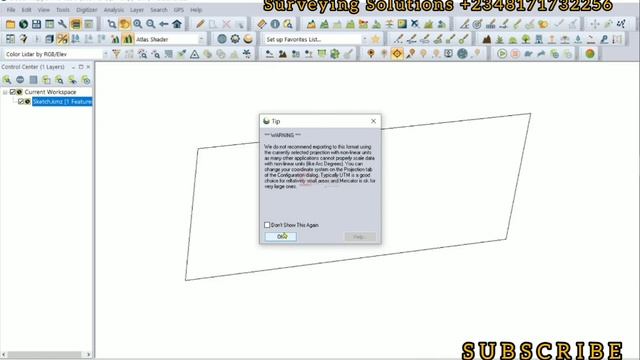Enable Don't Show This Again checkbox
Viewport: 640px width, 360px height.
[267, 225]
